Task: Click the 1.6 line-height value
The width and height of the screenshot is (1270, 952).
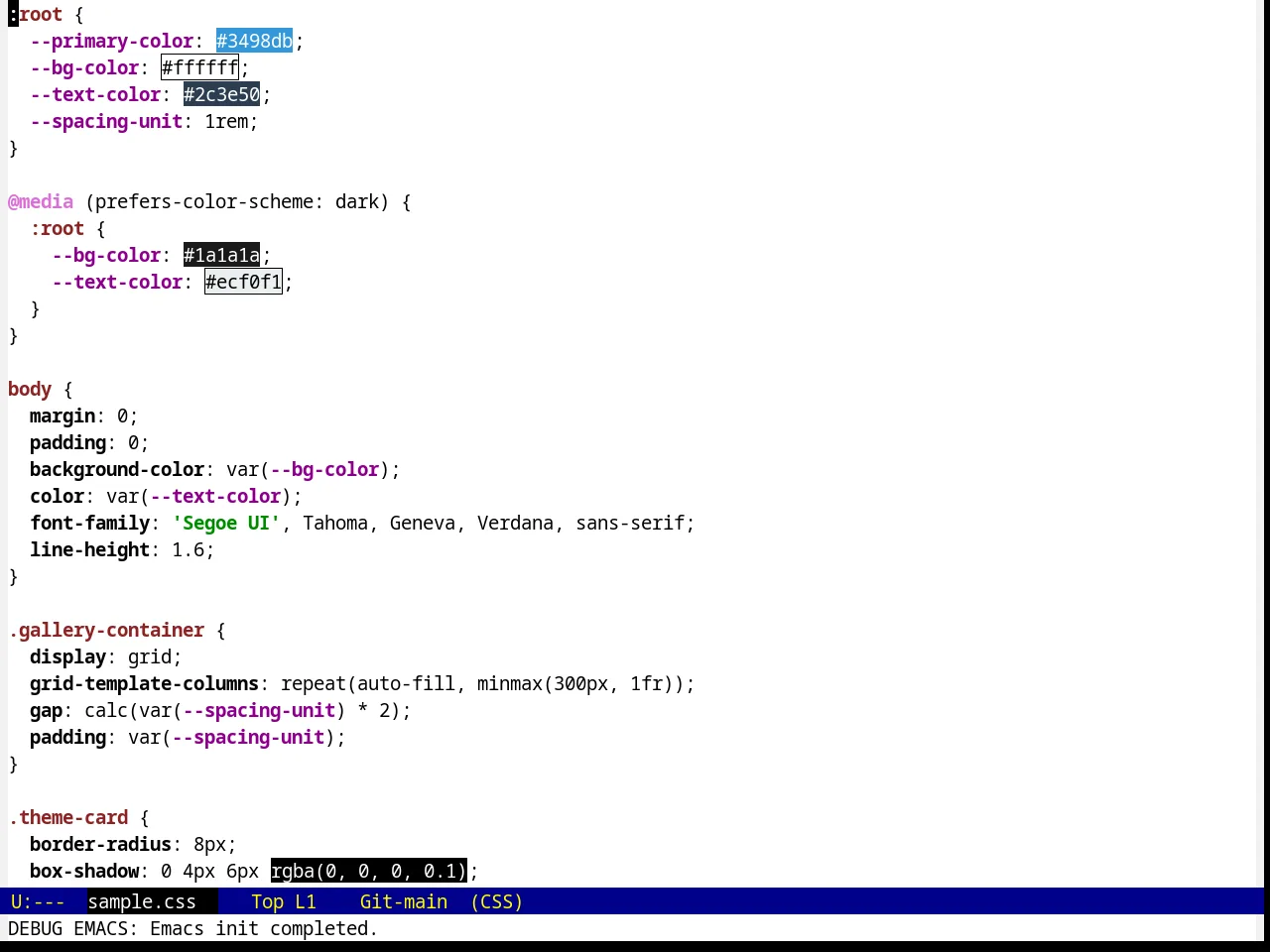Action: [x=188, y=549]
